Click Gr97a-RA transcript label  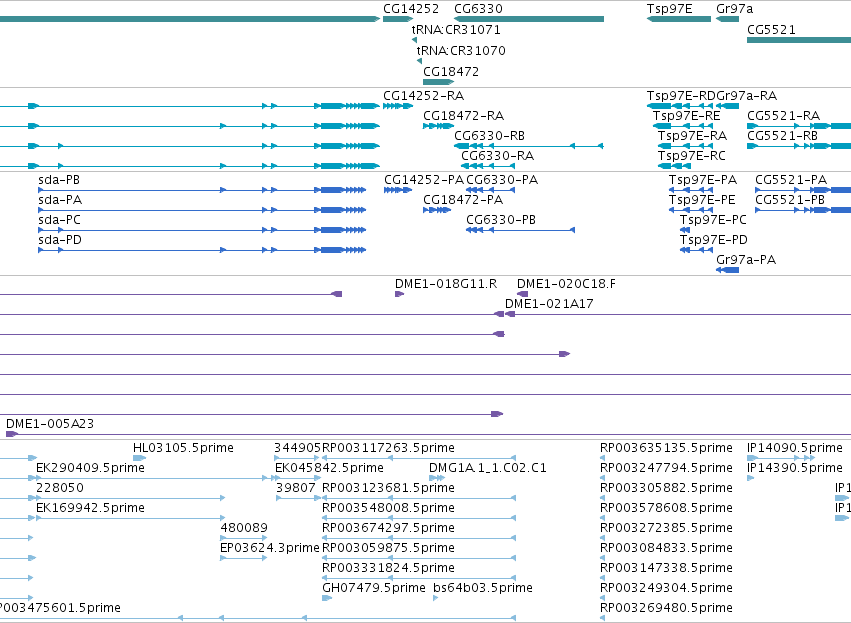tap(747, 96)
